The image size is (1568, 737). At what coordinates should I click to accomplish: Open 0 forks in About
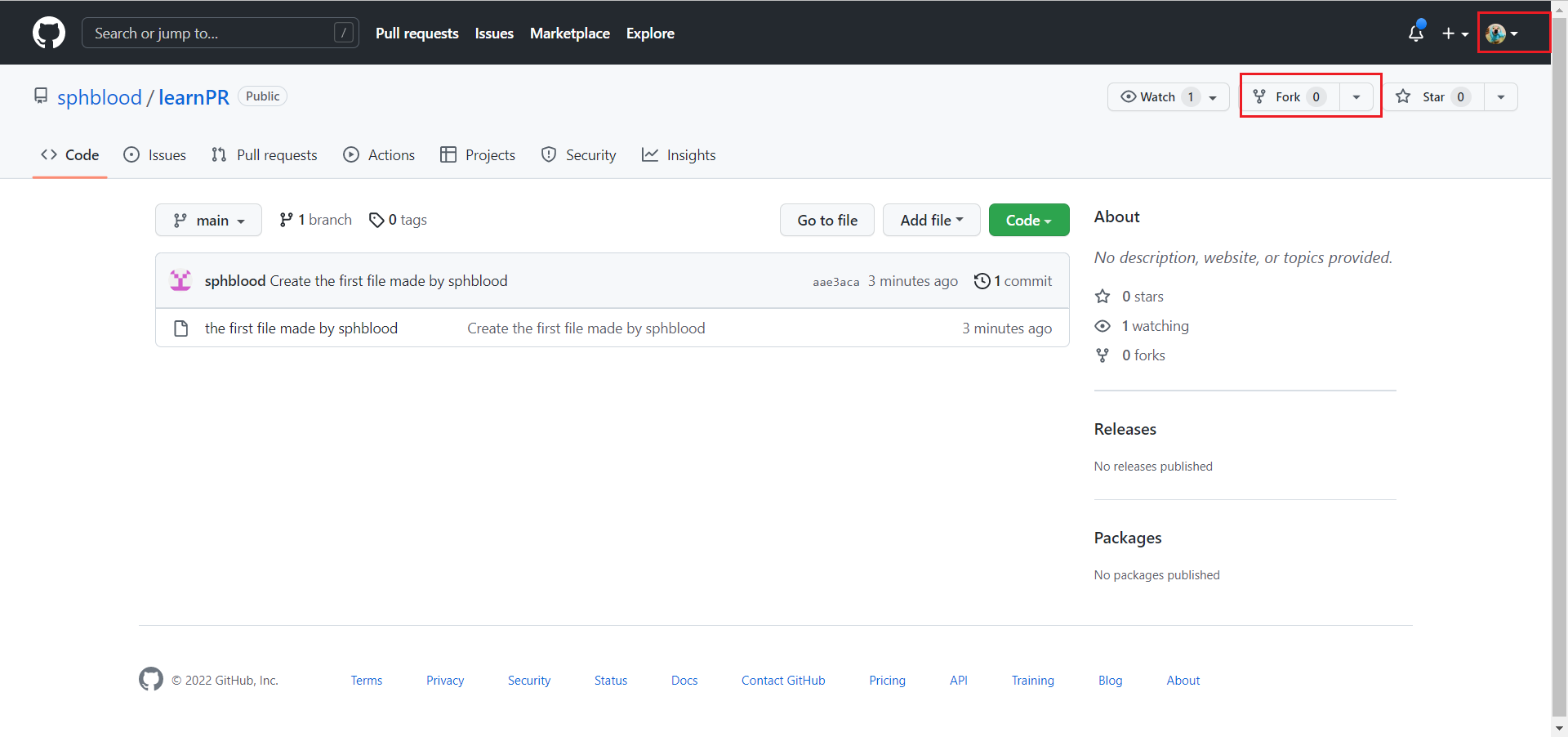1131,355
